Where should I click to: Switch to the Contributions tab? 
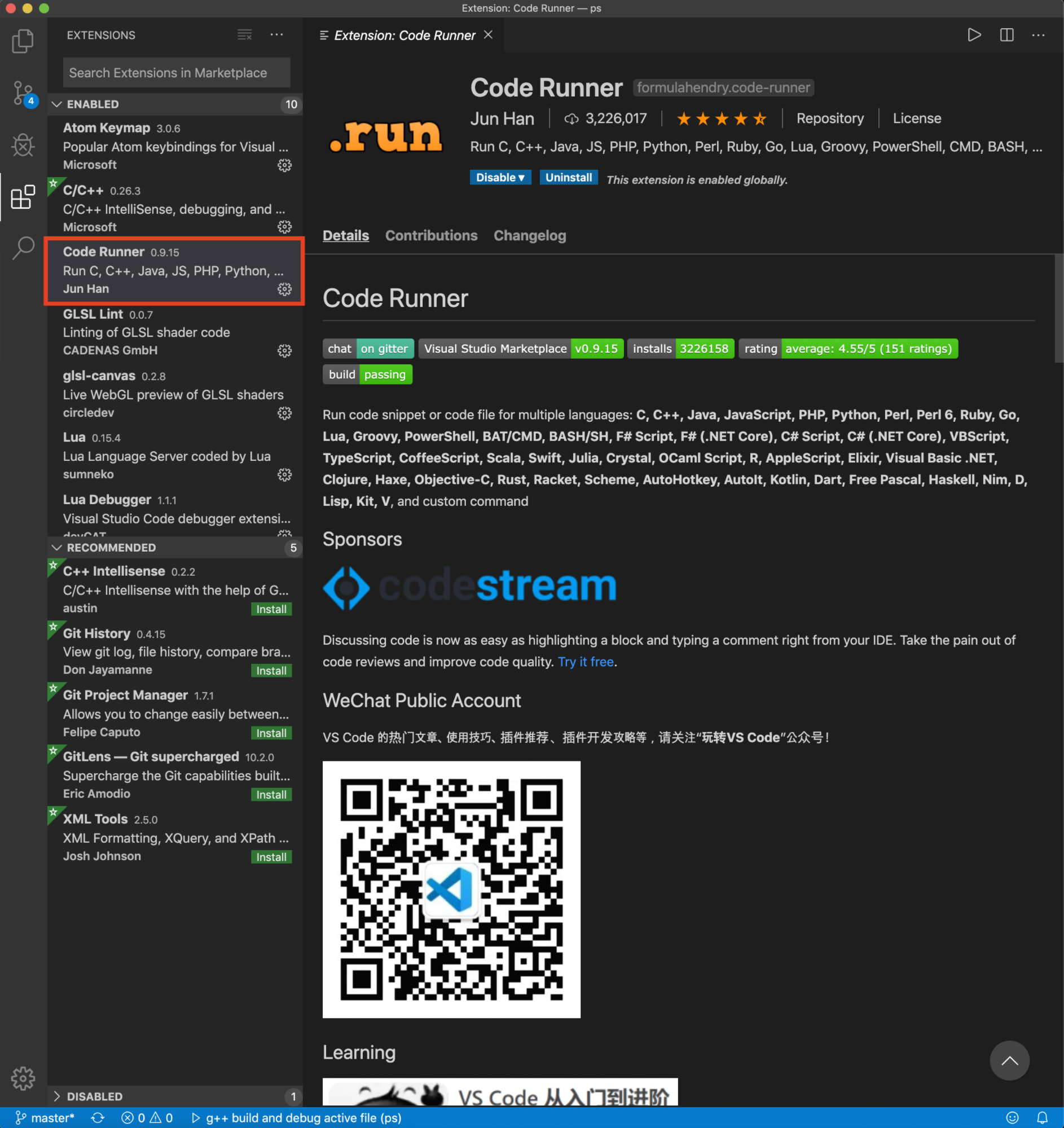point(431,236)
